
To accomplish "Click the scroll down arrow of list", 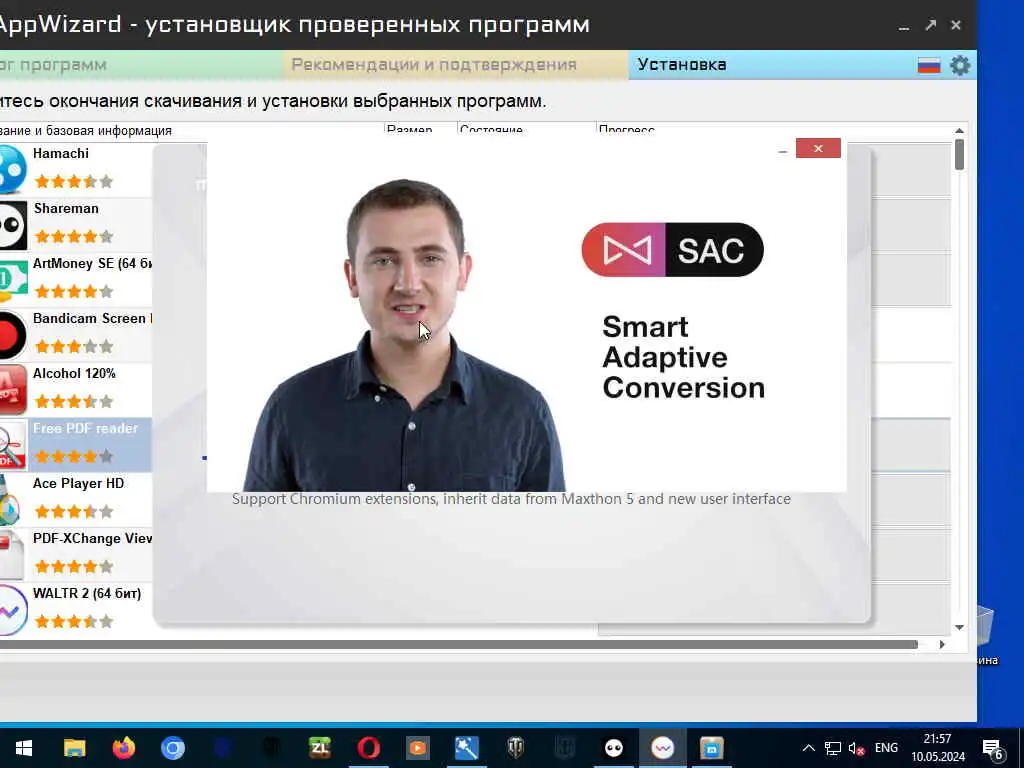I will click(959, 628).
